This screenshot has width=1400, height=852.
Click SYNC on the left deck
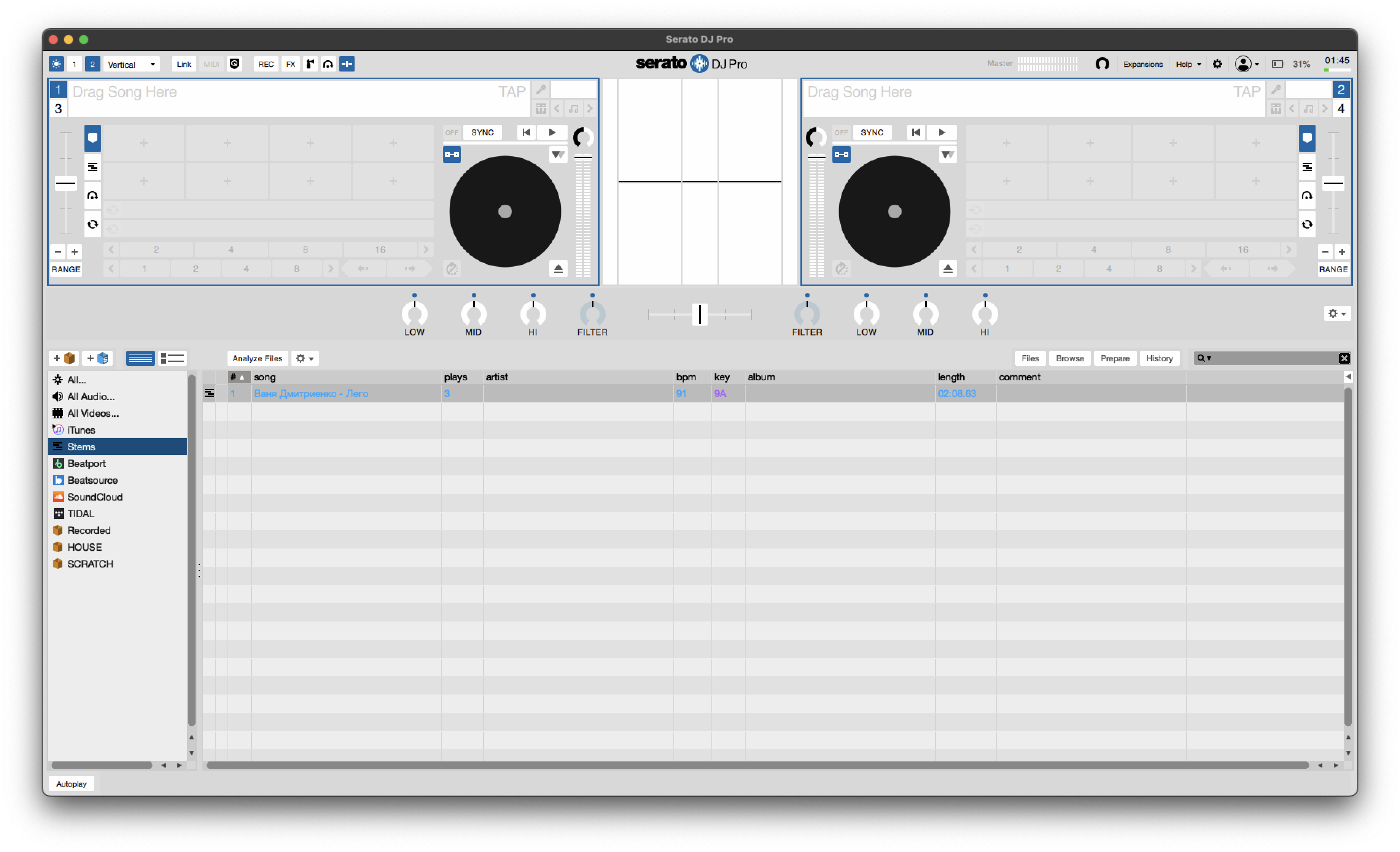[x=482, y=132]
